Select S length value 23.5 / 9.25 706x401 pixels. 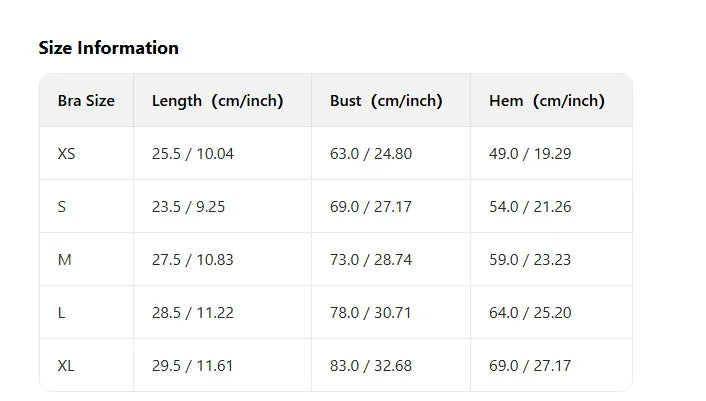pyautogui.click(x=189, y=207)
